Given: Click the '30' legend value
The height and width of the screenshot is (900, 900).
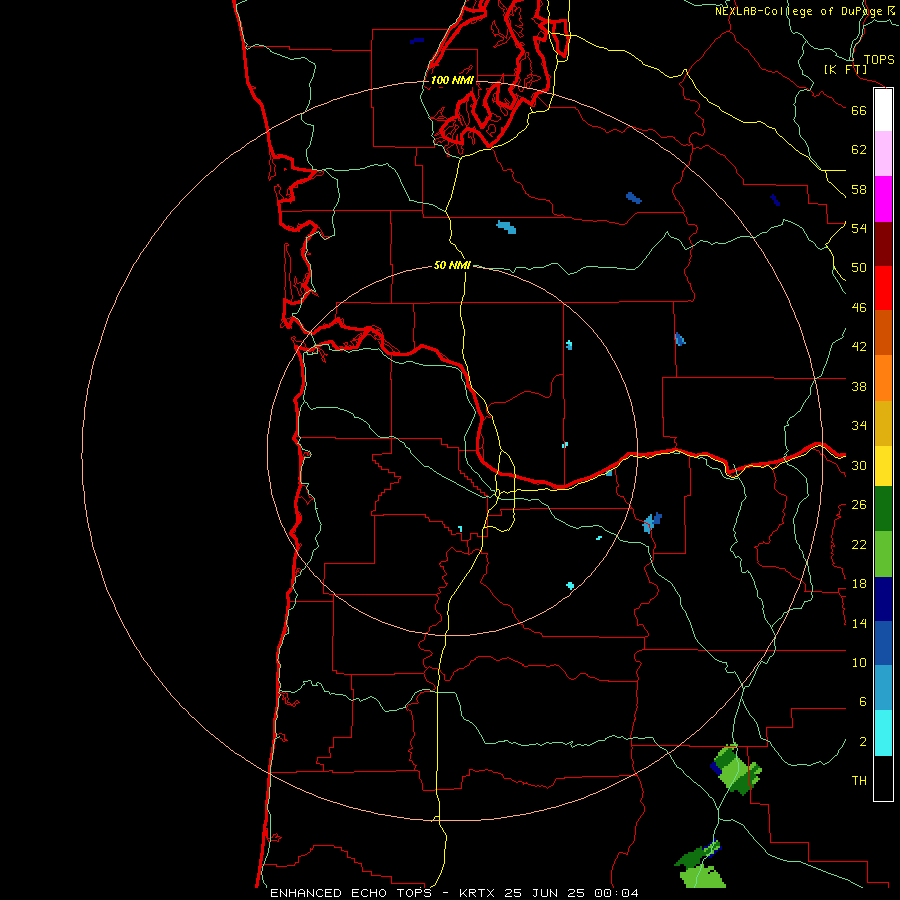Looking at the screenshot, I should click(x=859, y=465).
